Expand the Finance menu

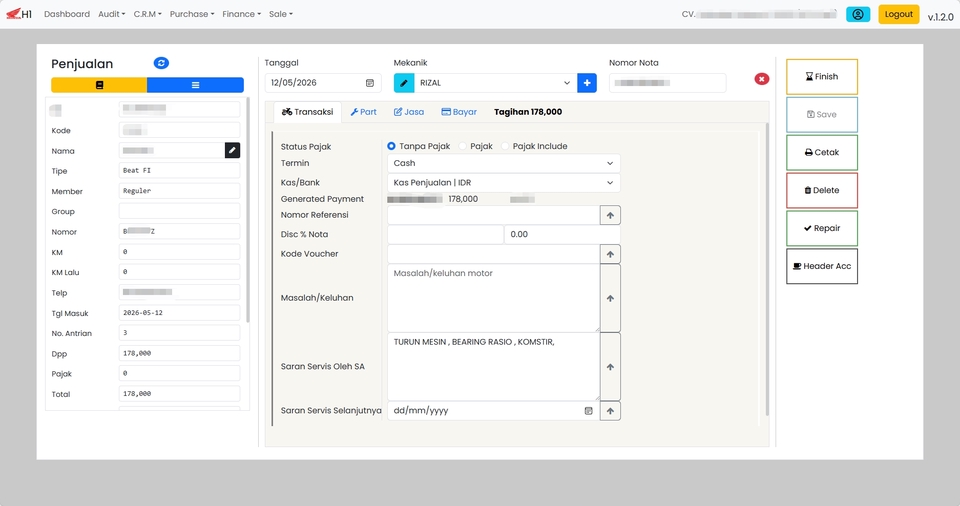point(241,13)
